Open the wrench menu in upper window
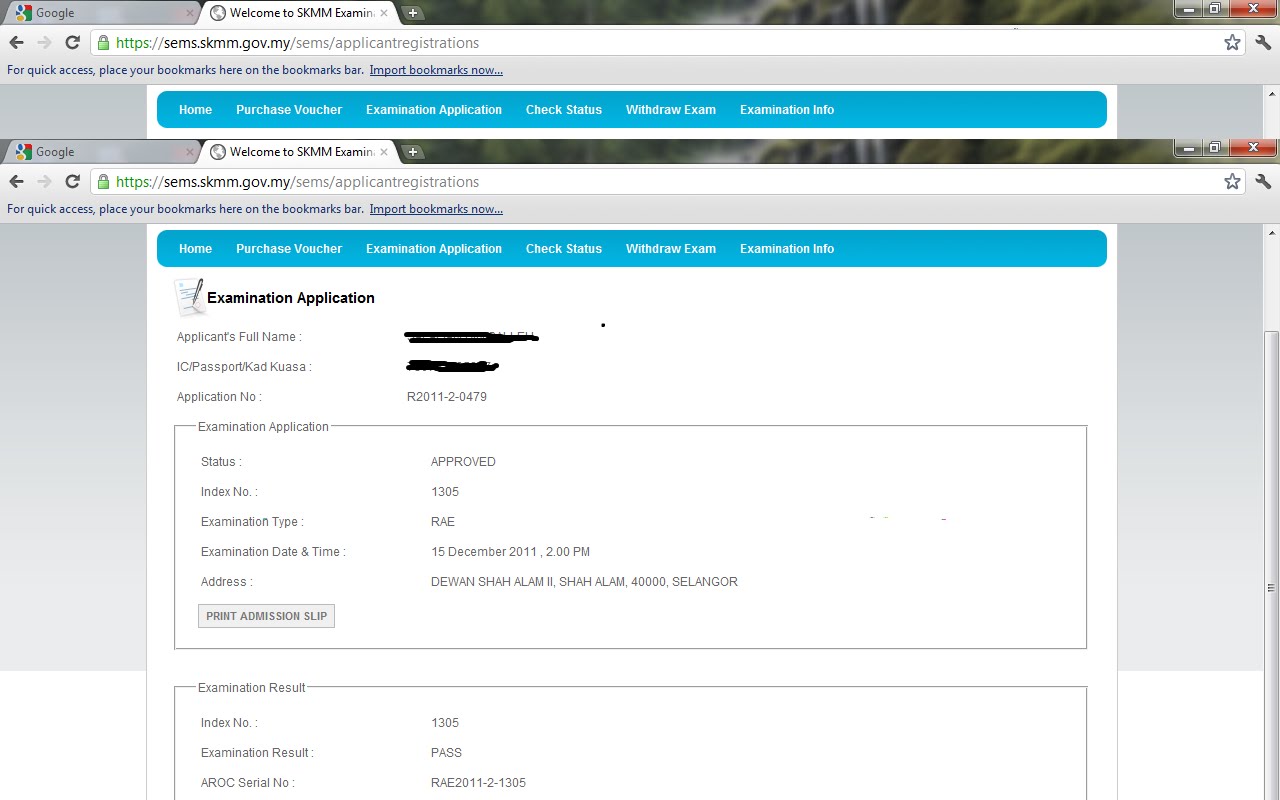1280x800 pixels. [x=1263, y=42]
